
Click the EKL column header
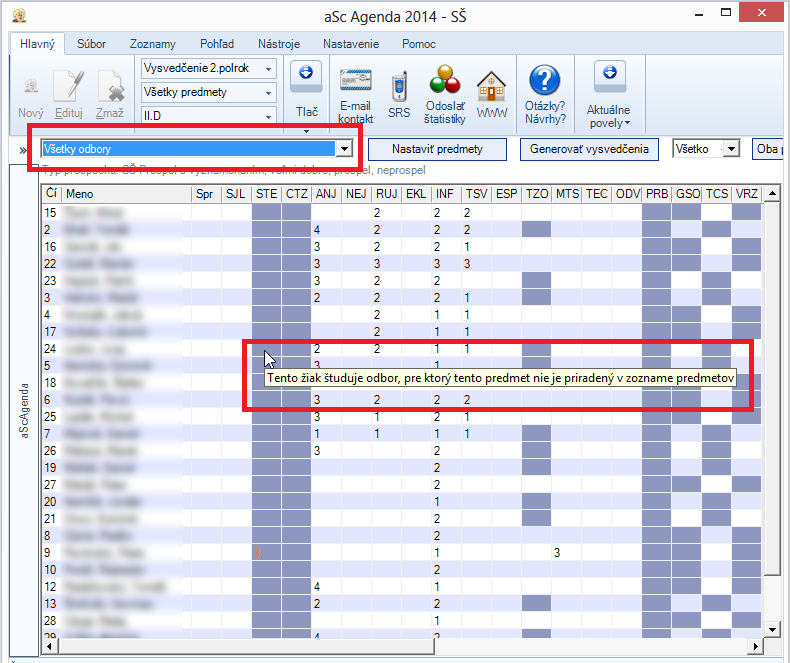(416, 194)
